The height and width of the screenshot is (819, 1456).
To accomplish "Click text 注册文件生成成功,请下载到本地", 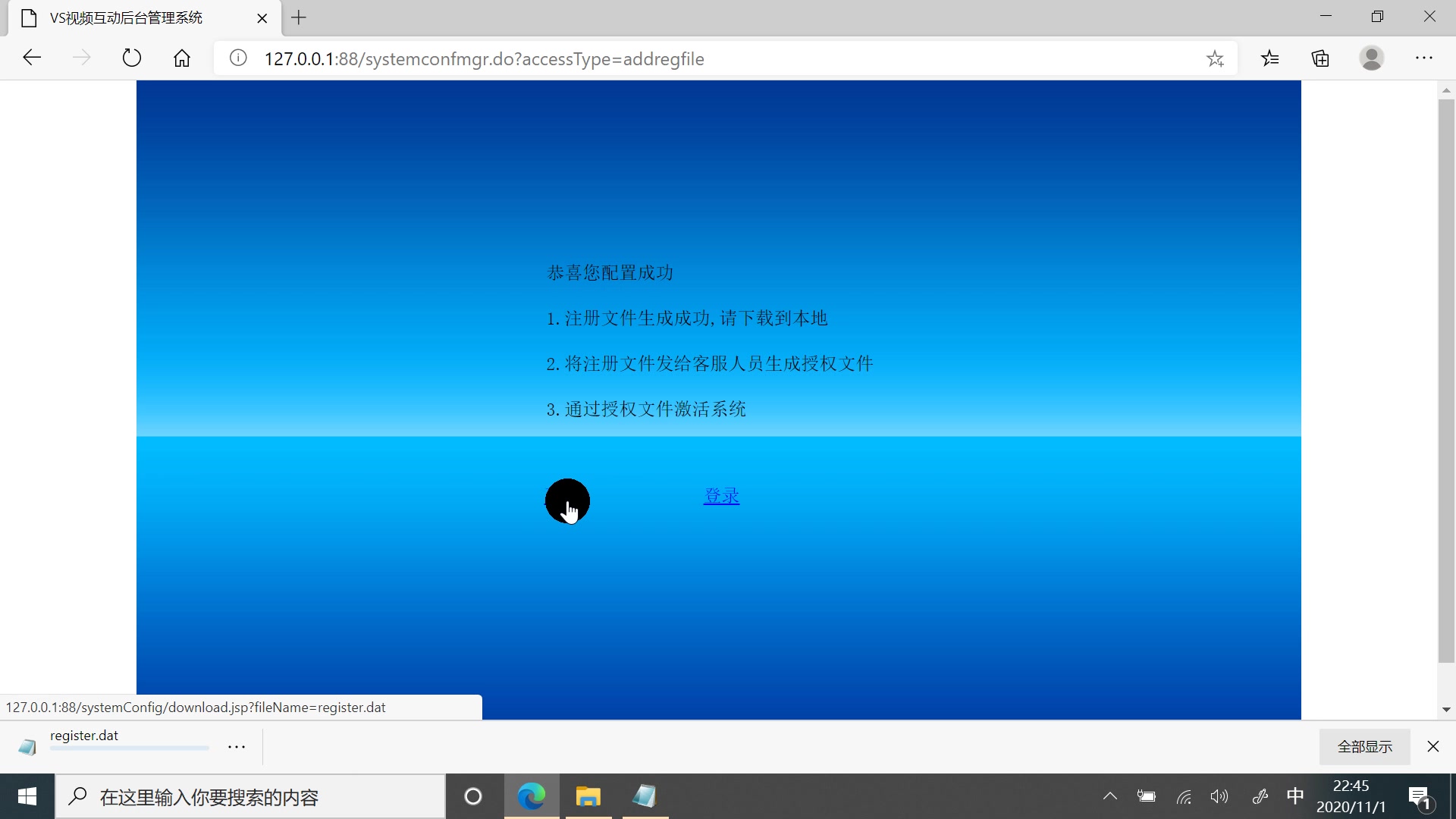I will click(x=696, y=318).
